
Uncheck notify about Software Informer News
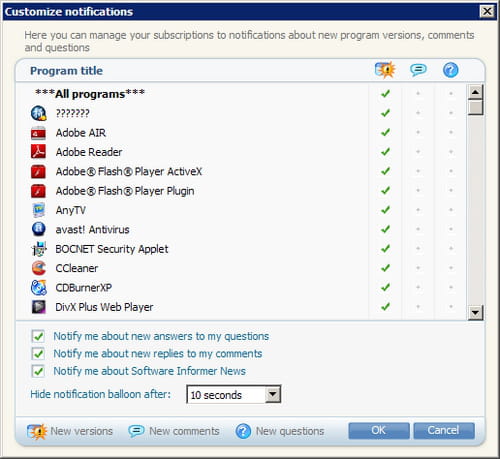(x=38, y=371)
